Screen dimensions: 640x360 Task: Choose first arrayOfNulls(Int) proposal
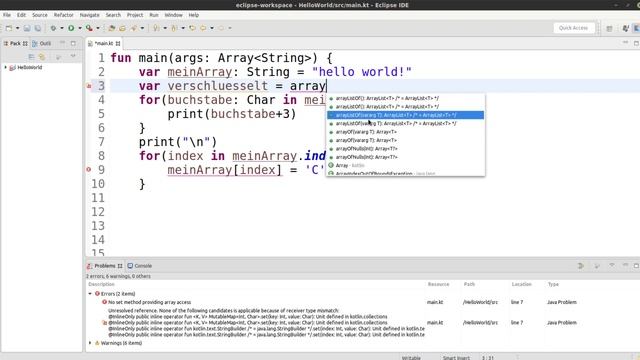pyautogui.click(x=406, y=149)
